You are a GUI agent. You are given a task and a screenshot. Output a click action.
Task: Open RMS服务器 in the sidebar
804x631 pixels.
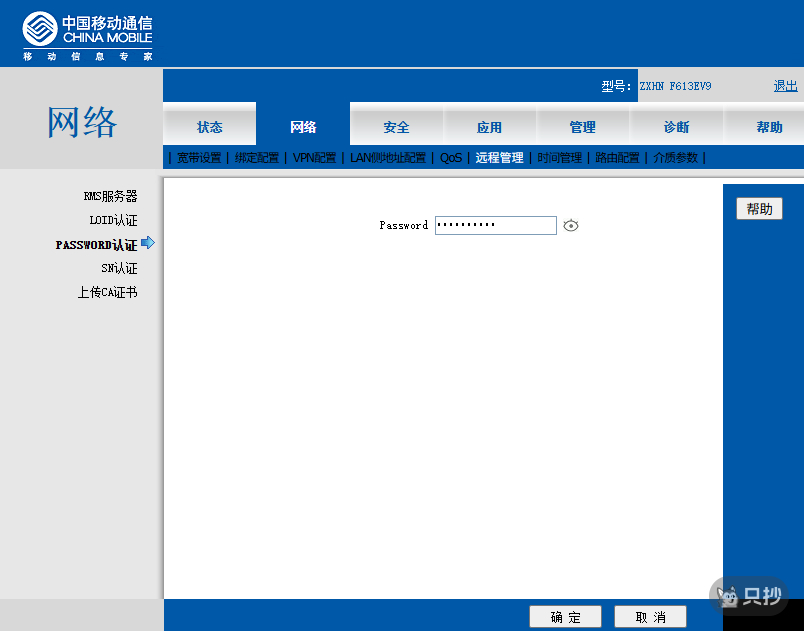(110, 196)
